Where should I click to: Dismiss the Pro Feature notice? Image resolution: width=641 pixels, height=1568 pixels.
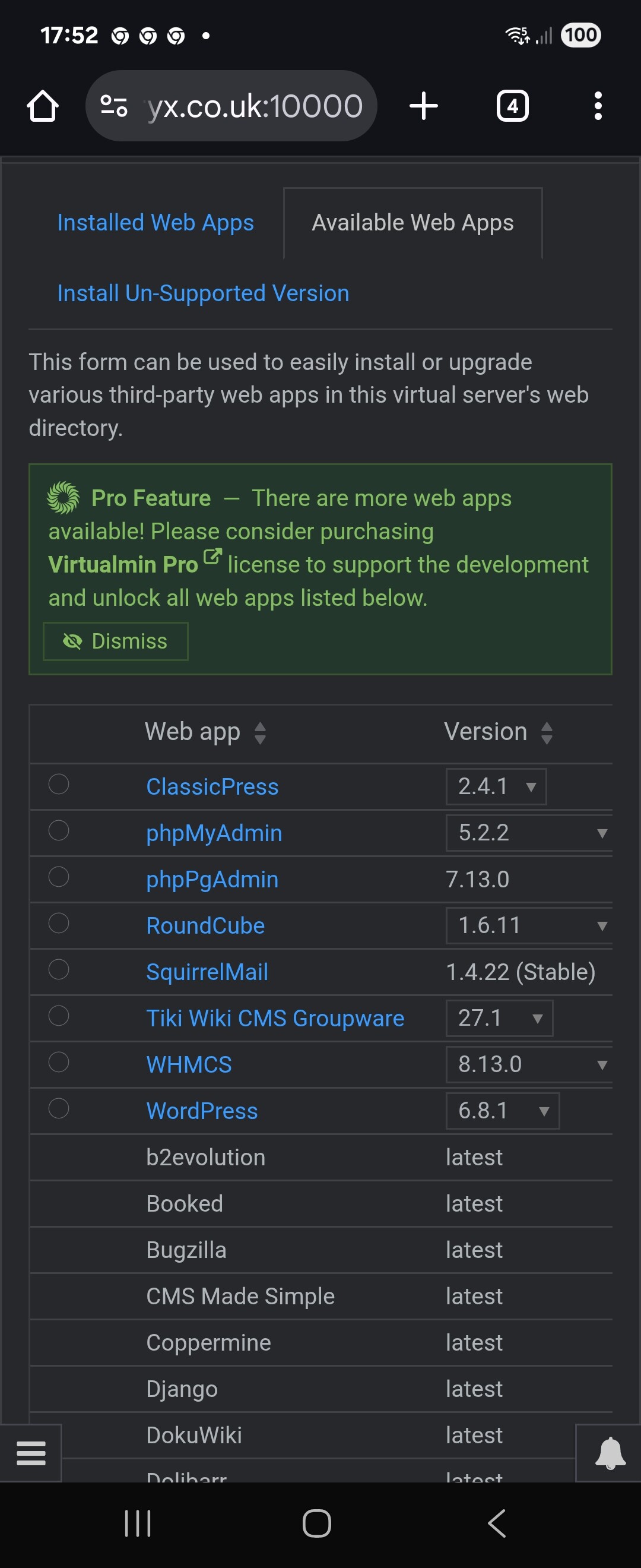click(116, 641)
